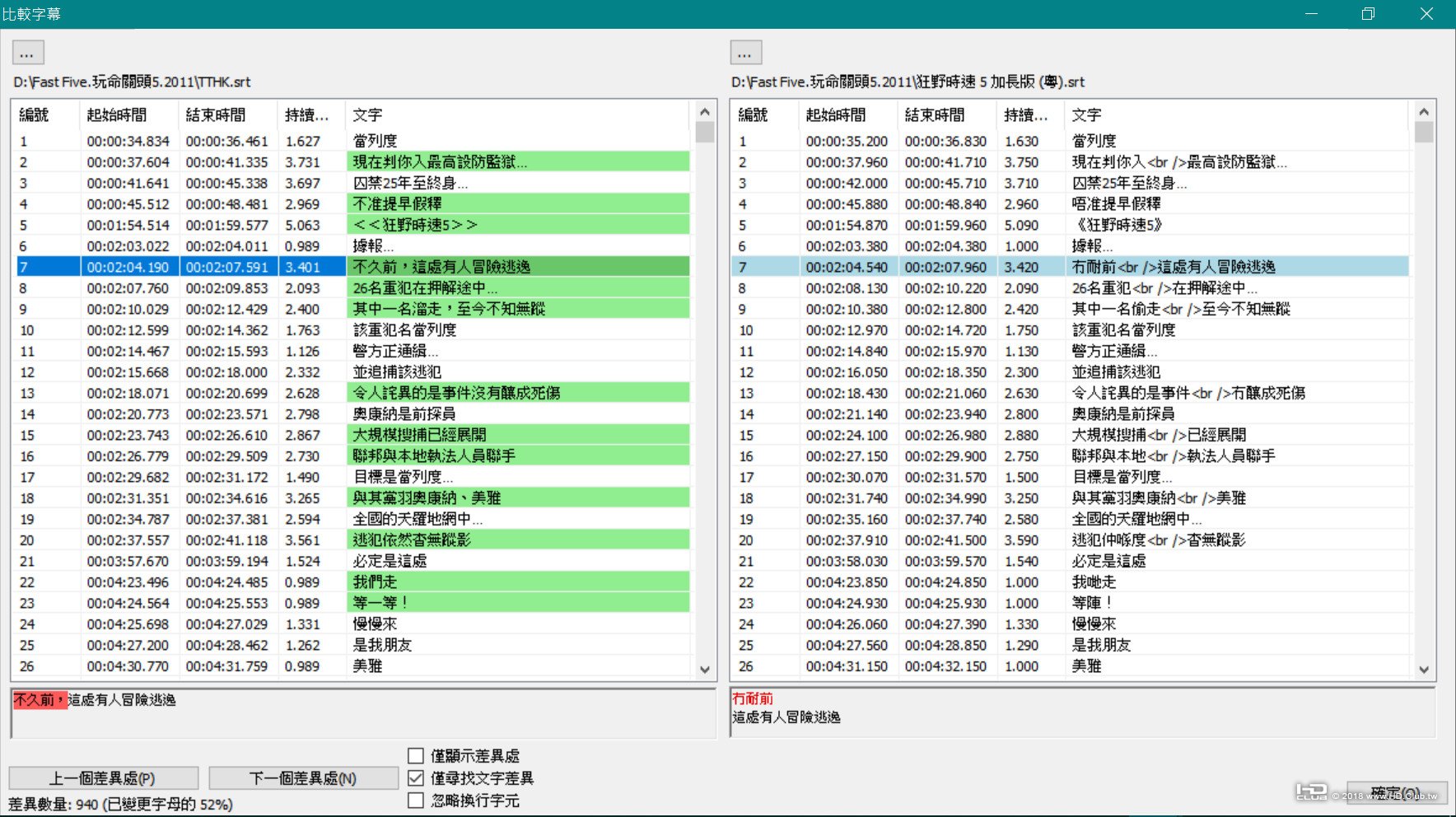
Task: Select the row 與其黨羽奧康納、美雅
Action: (x=352, y=498)
